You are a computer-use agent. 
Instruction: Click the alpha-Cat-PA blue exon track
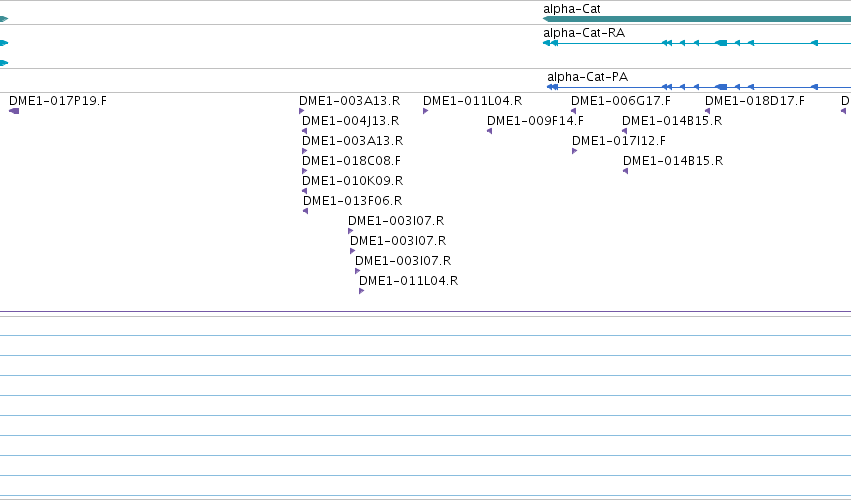699,87
